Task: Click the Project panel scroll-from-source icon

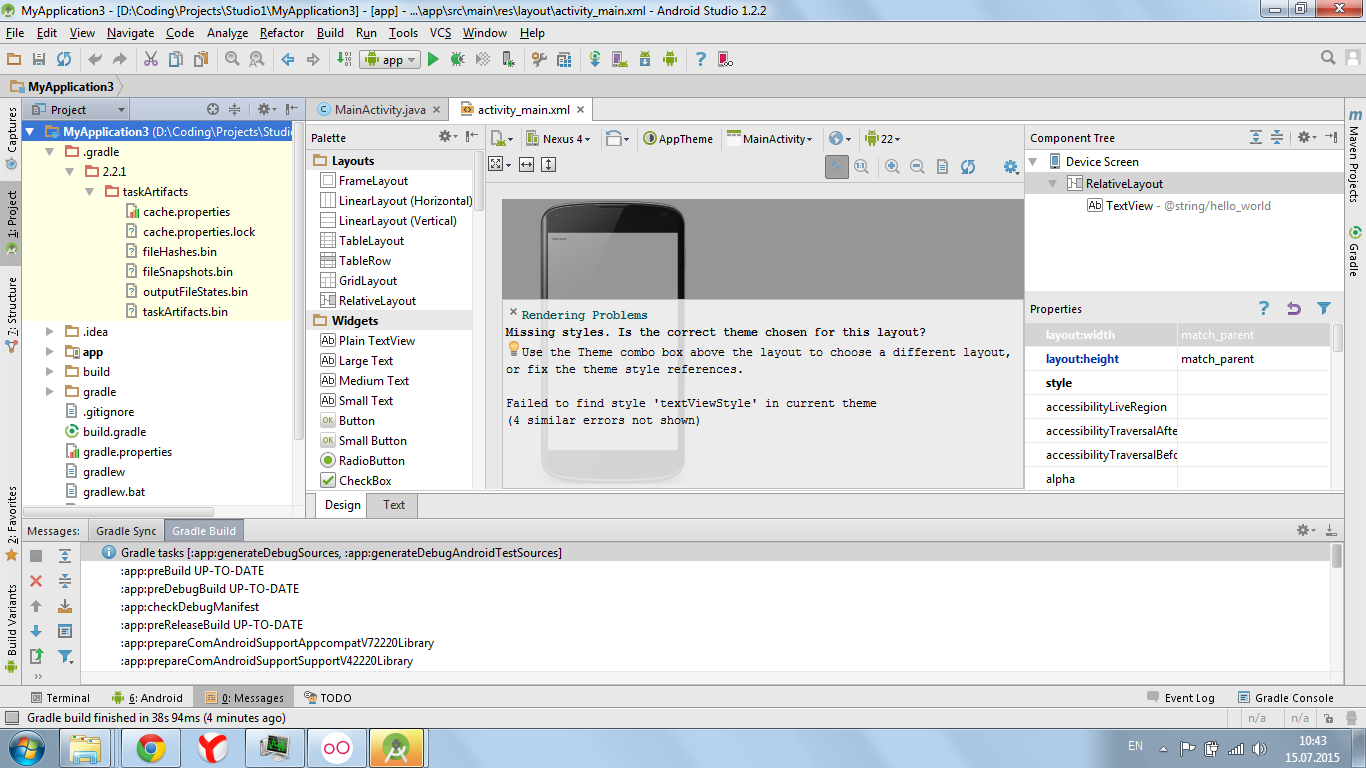Action: tap(212, 110)
